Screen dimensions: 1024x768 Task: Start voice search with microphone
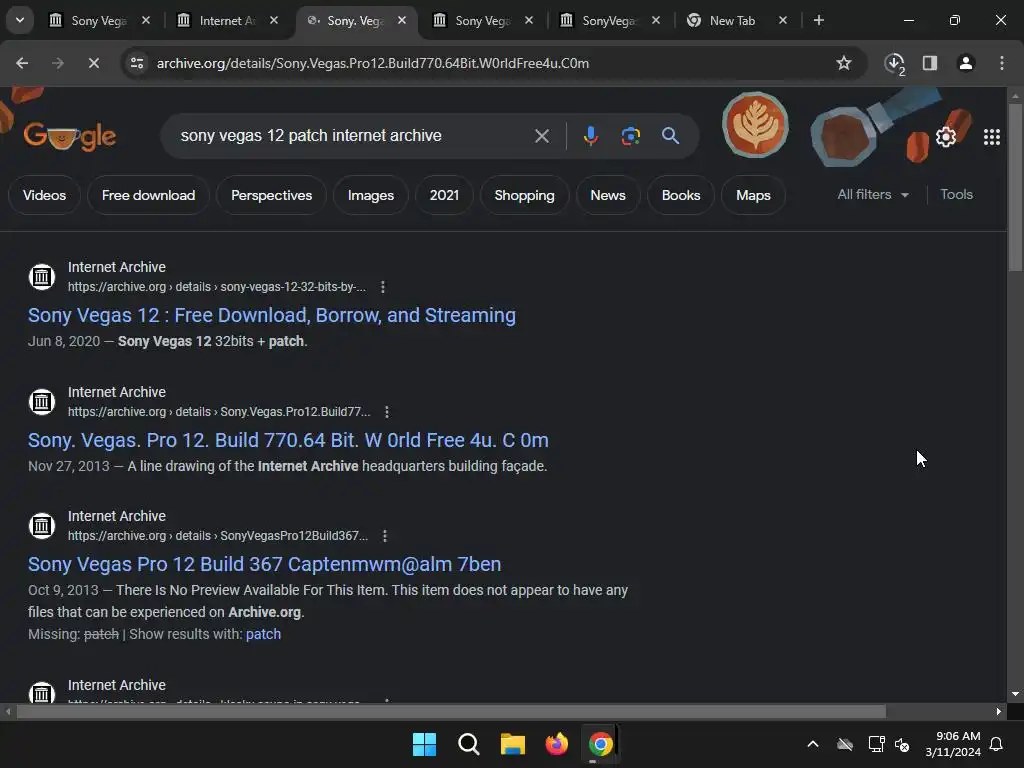point(591,136)
